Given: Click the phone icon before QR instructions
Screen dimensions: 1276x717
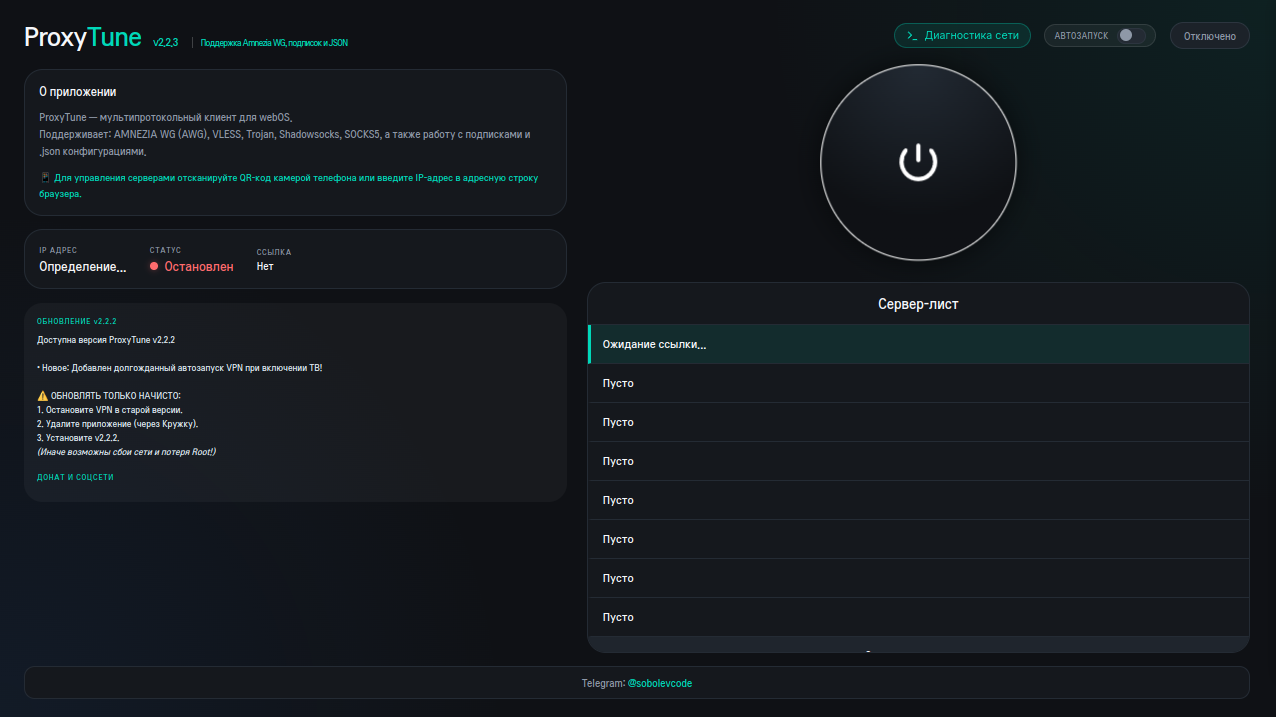Looking at the screenshot, I should [x=45, y=178].
